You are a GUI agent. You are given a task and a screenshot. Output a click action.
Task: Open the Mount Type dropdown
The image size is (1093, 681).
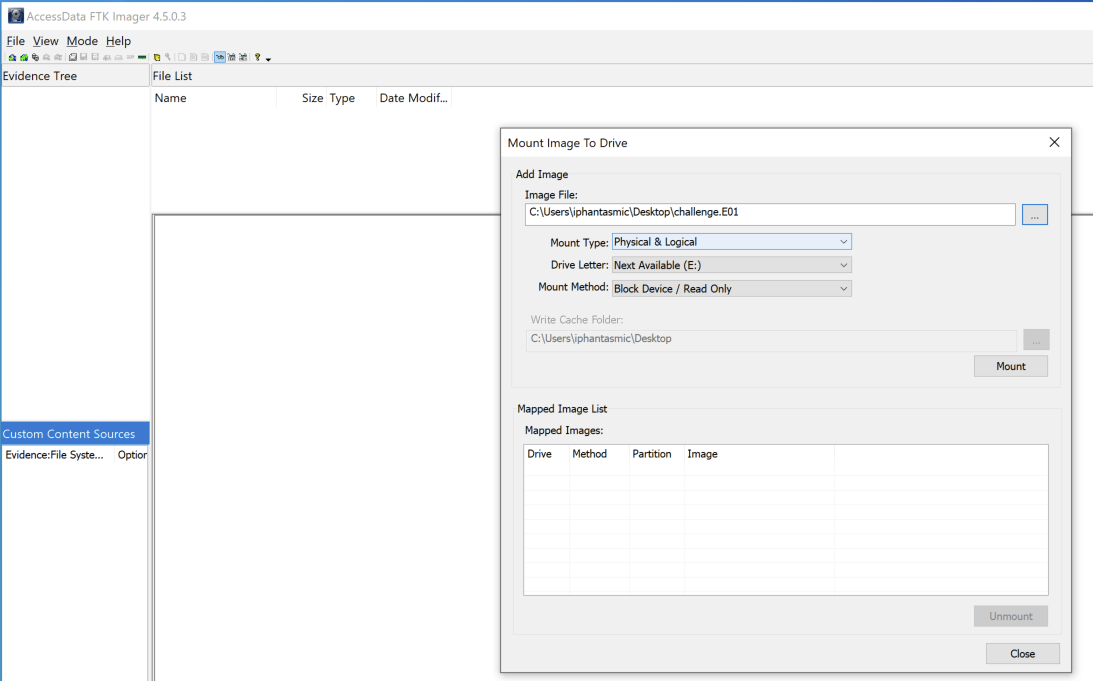[731, 242]
